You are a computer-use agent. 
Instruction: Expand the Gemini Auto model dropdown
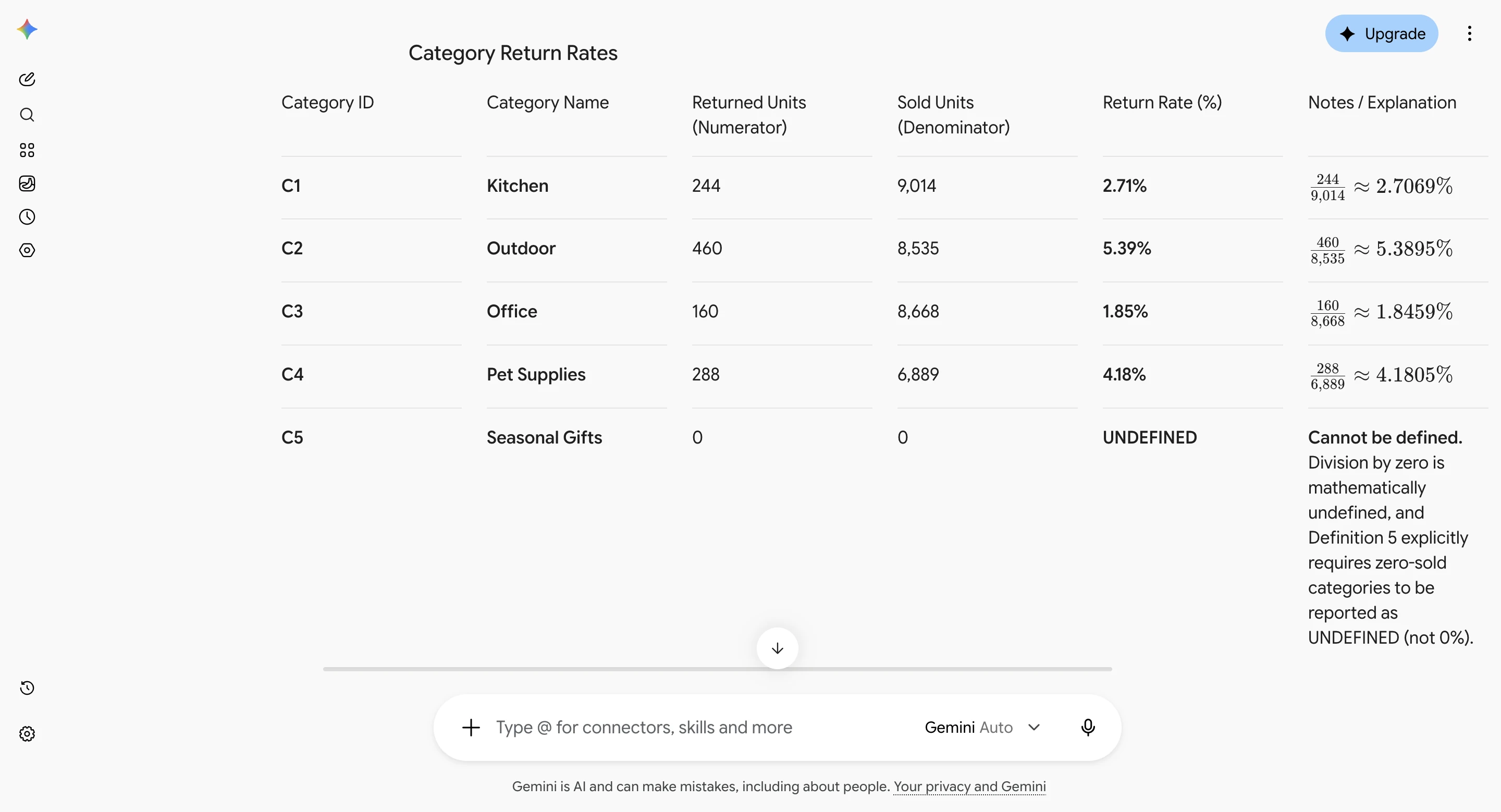pyautogui.click(x=982, y=727)
